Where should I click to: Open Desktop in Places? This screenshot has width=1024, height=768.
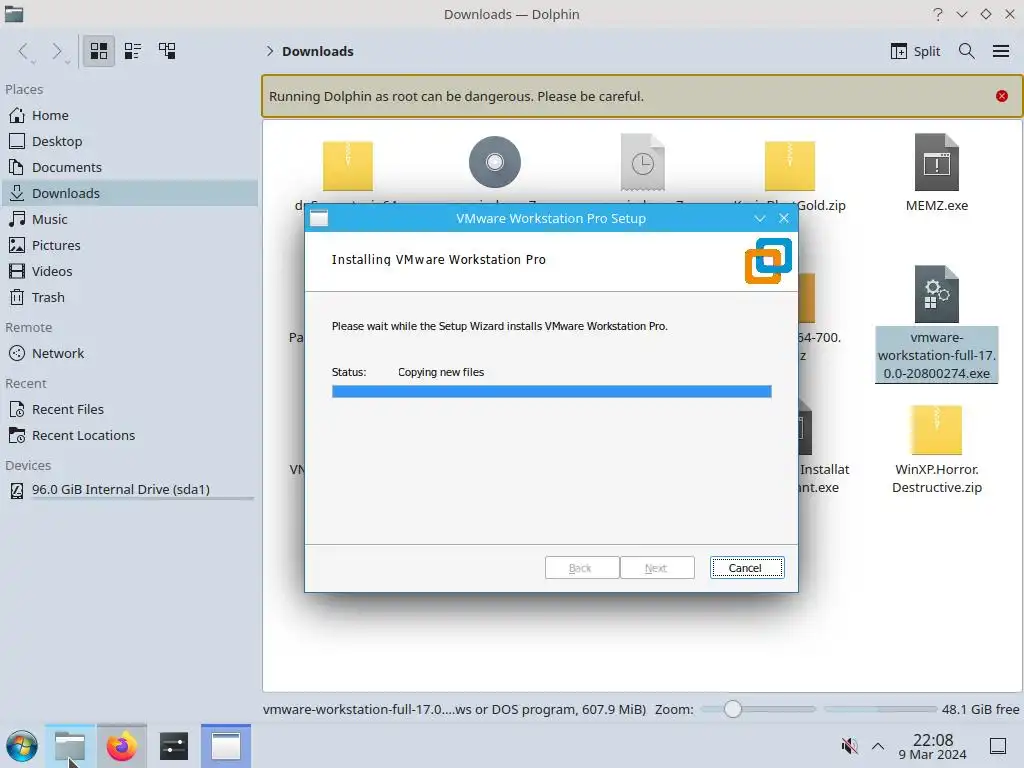(x=129, y=141)
